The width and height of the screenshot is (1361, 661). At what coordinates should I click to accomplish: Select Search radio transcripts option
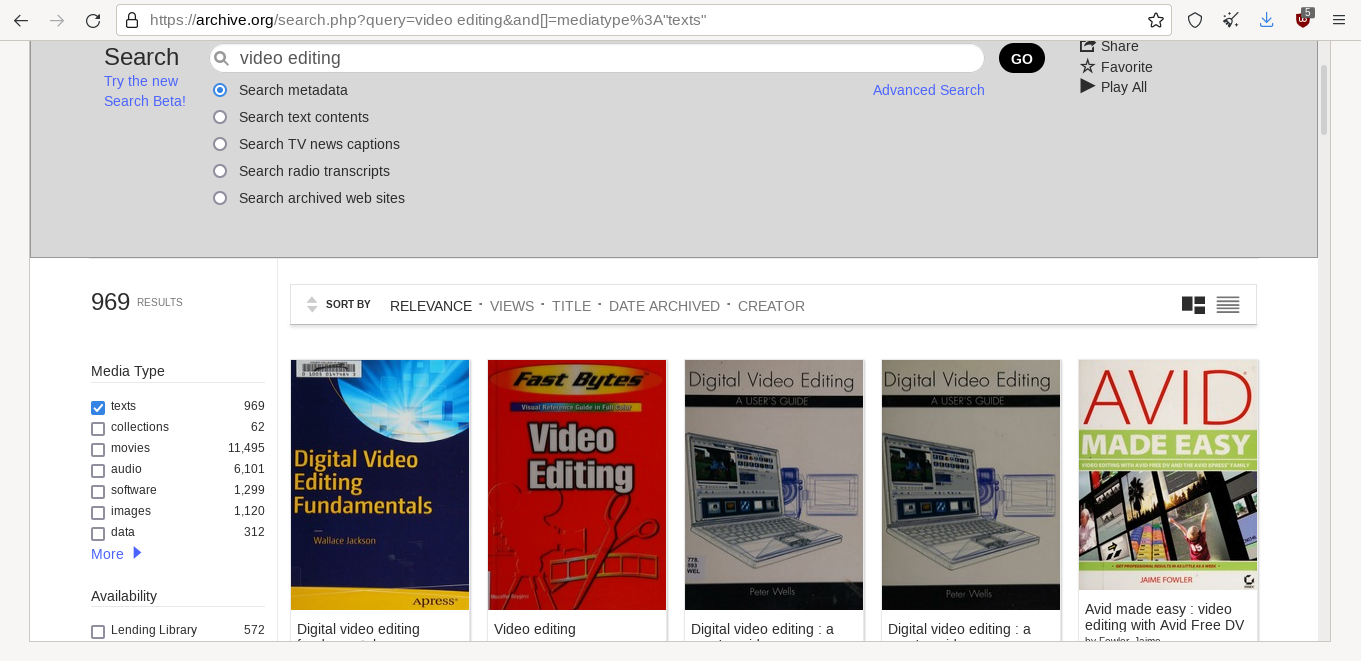pos(220,171)
